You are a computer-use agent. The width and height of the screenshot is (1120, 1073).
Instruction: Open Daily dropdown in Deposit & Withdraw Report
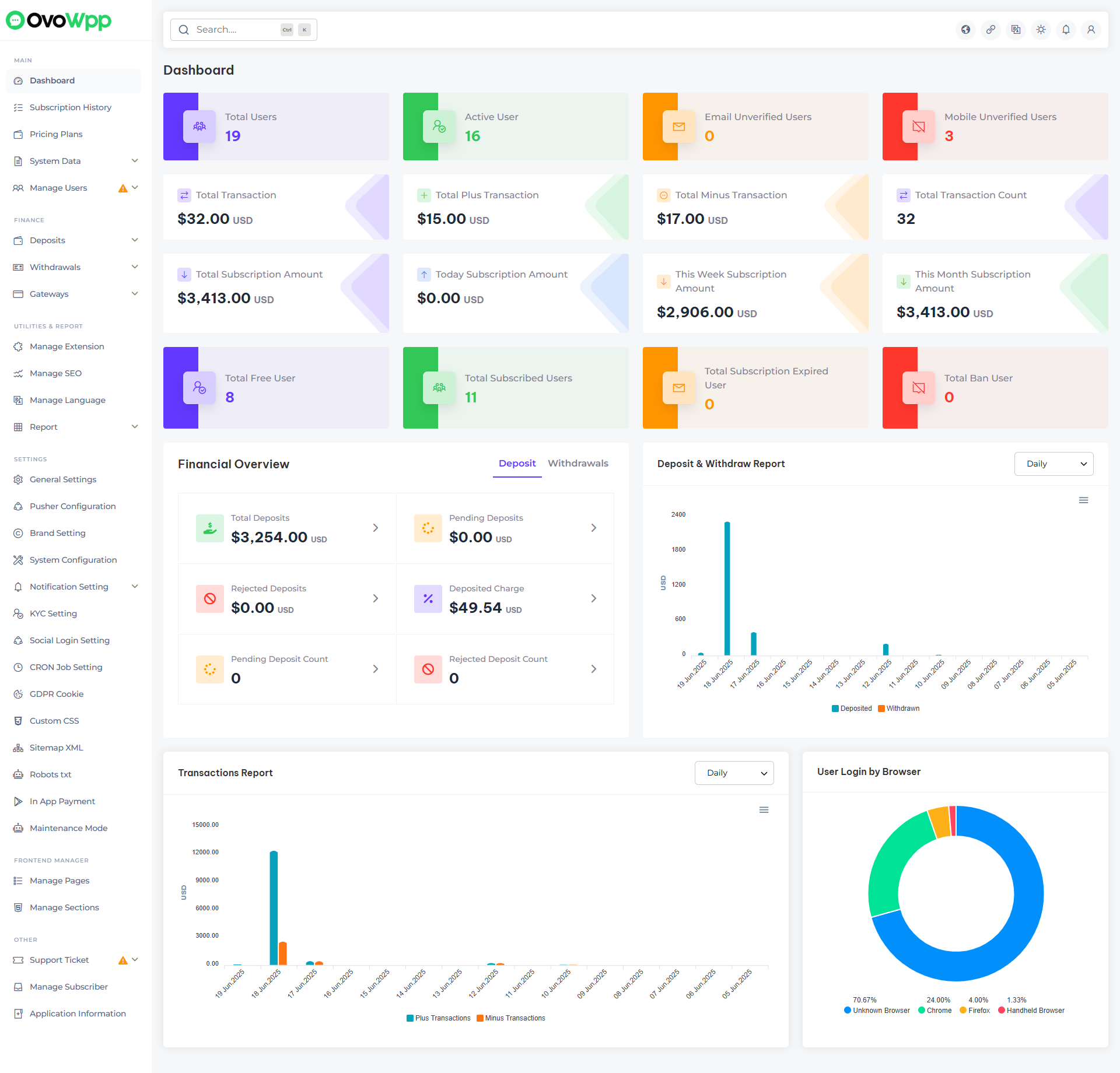coord(1053,464)
